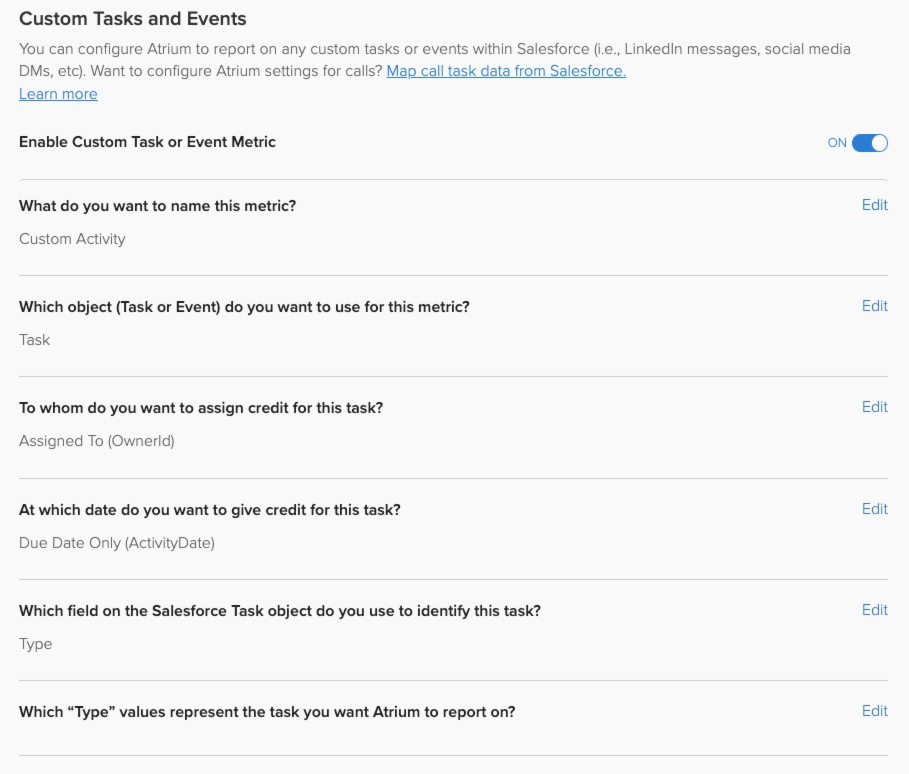Edit the Type values Atrium reports on
909x774 pixels.
[874, 710]
